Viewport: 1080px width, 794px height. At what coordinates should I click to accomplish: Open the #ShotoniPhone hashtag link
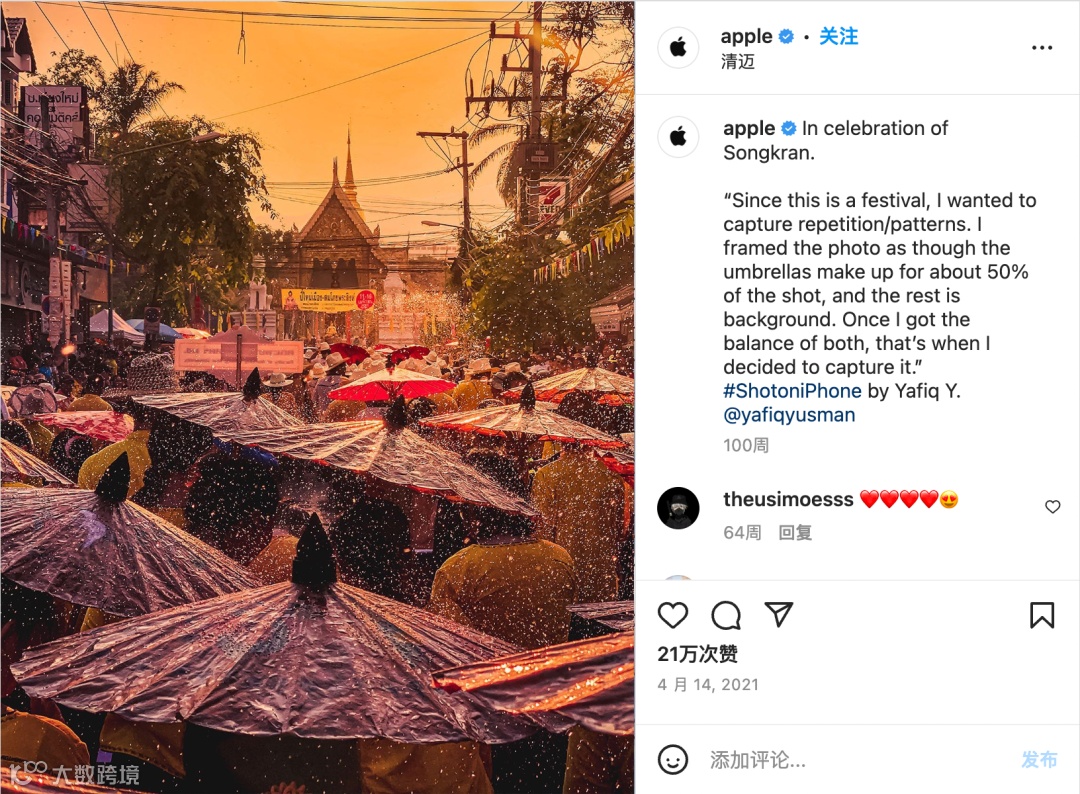(x=792, y=391)
